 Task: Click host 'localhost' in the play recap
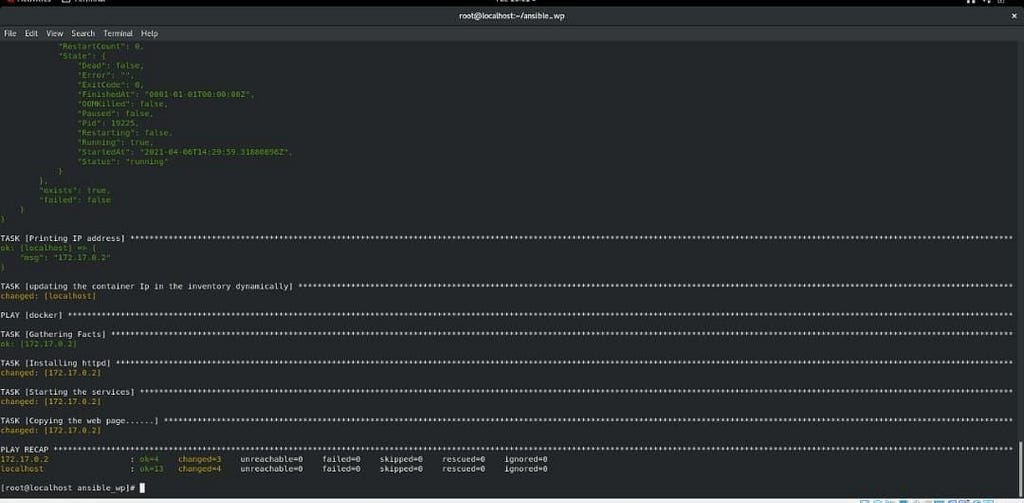point(22,469)
